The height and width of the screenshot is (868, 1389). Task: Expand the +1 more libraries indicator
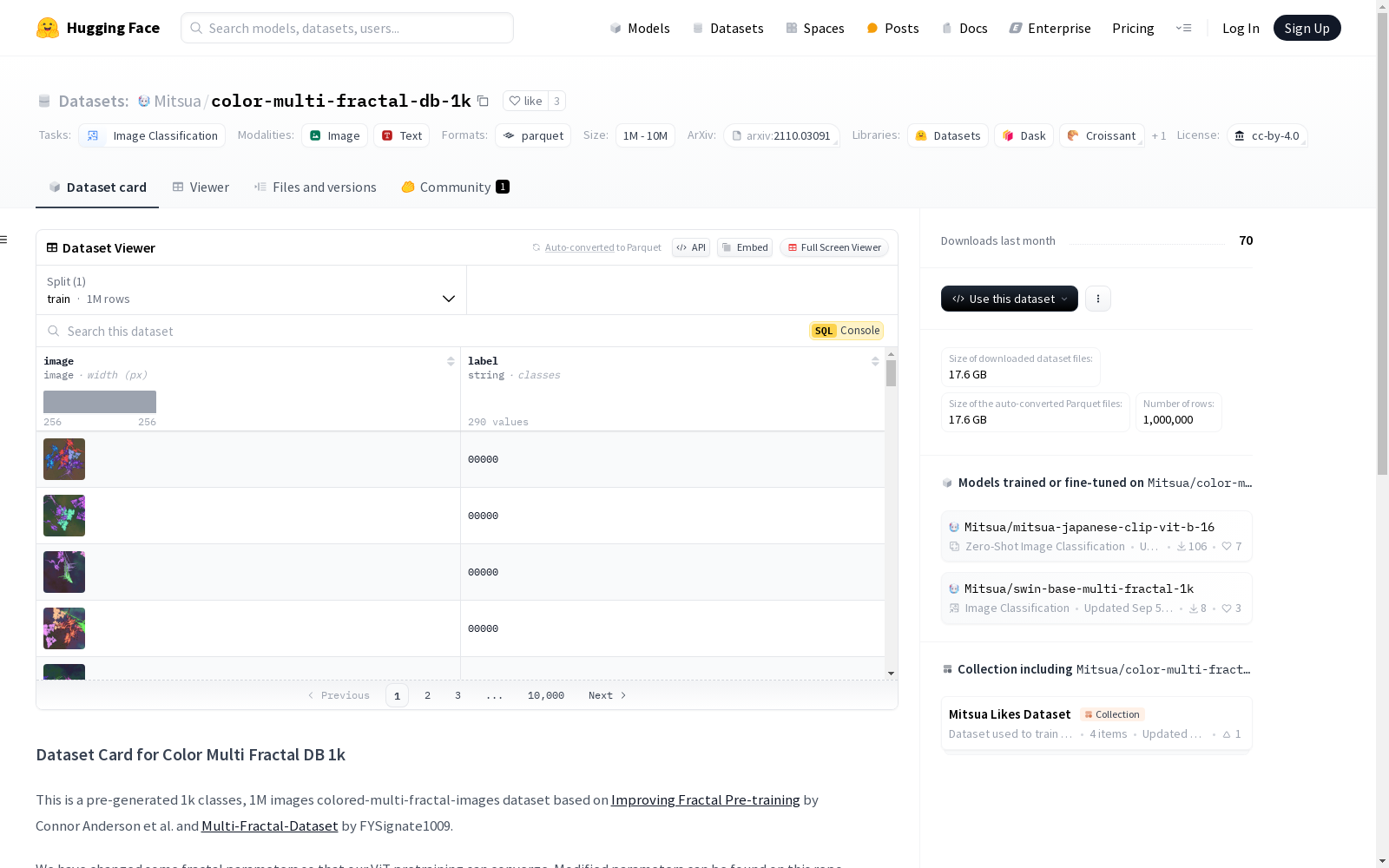tap(1158, 135)
